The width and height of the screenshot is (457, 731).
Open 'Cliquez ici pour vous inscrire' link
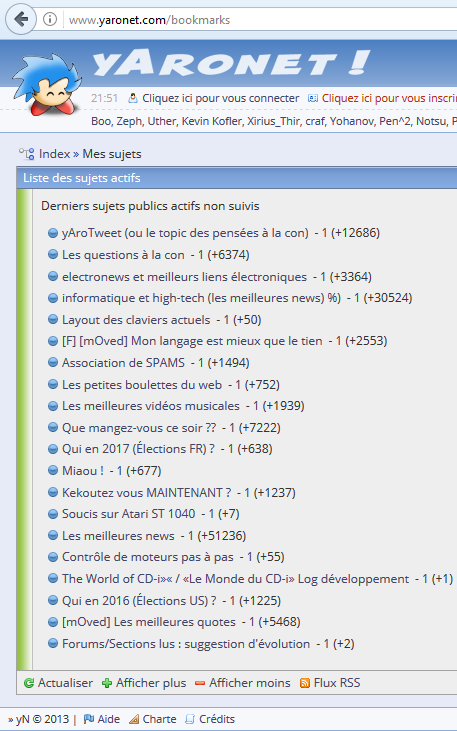click(x=389, y=98)
